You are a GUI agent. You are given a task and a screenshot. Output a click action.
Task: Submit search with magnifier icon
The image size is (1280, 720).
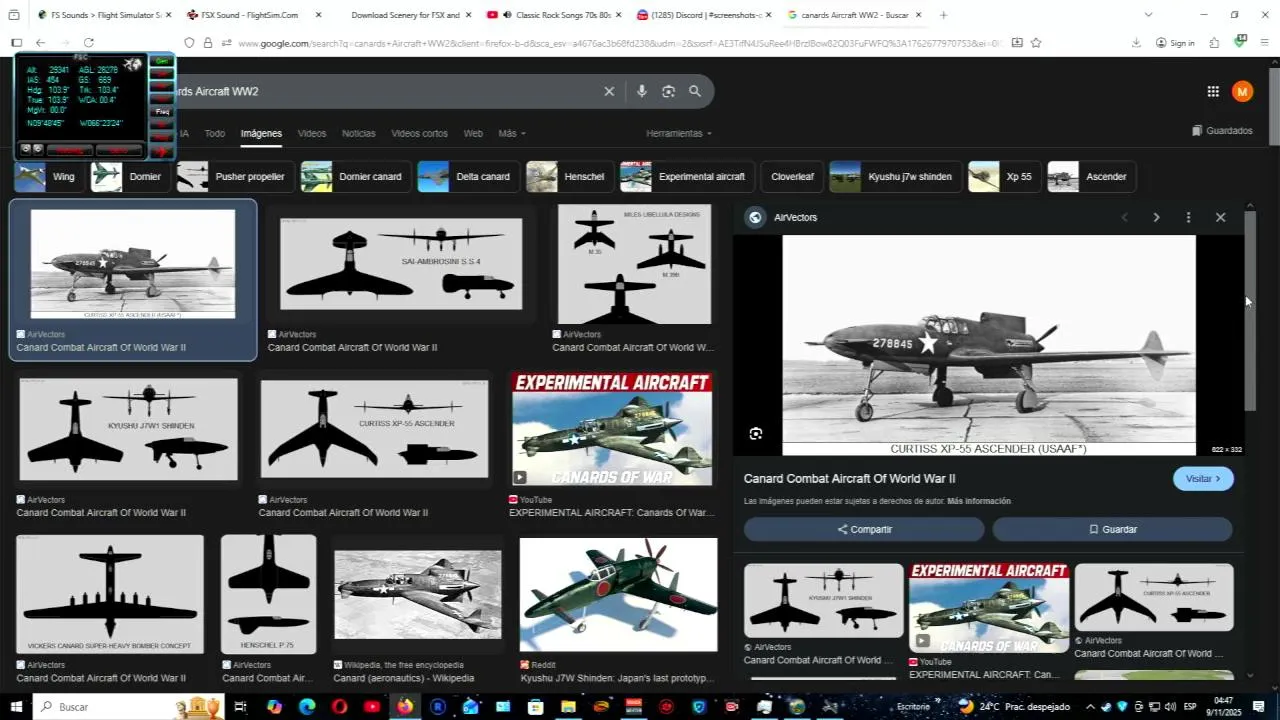695,91
